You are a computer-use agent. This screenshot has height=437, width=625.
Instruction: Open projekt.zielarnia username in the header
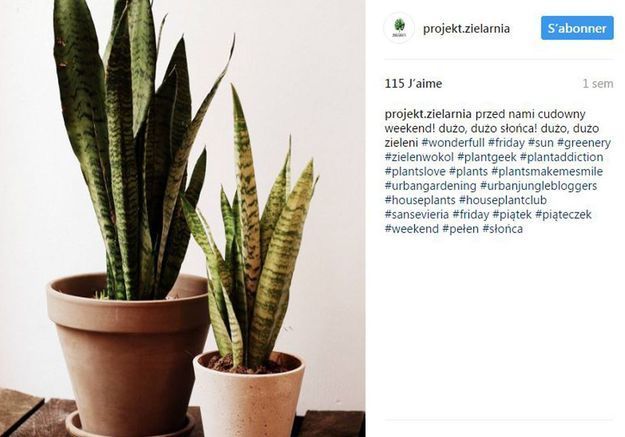(466, 29)
